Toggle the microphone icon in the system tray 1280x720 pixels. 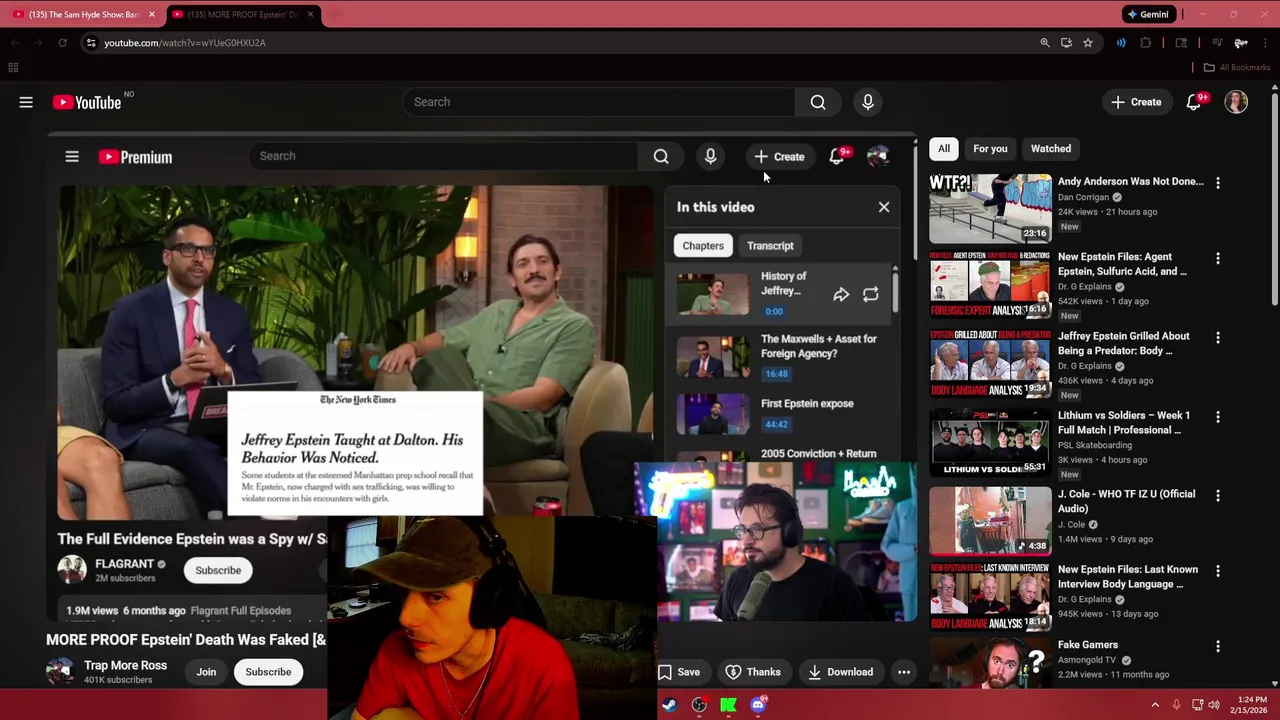click(x=1176, y=705)
